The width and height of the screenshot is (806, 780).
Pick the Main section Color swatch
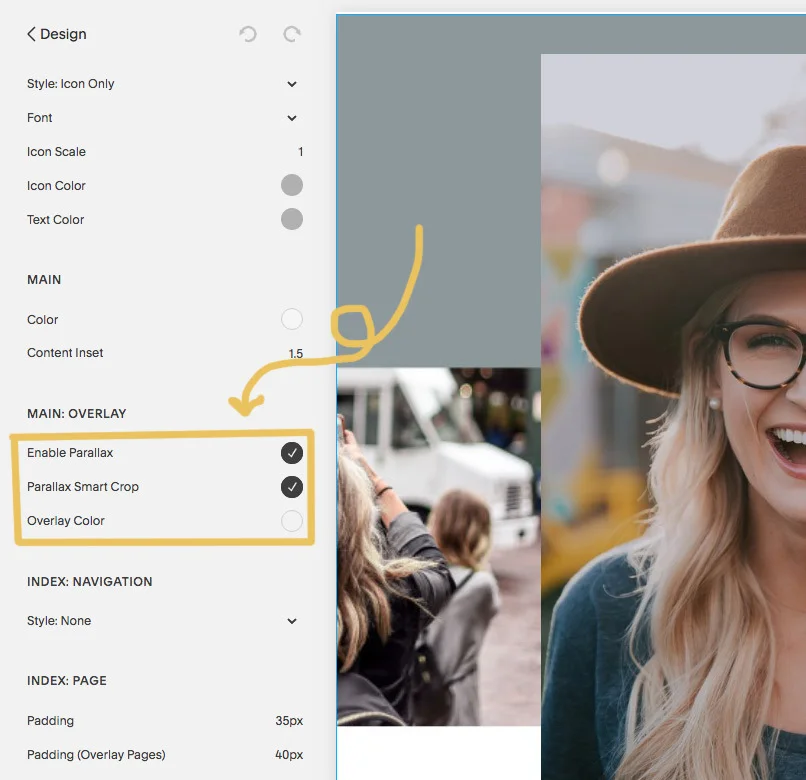[292, 319]
